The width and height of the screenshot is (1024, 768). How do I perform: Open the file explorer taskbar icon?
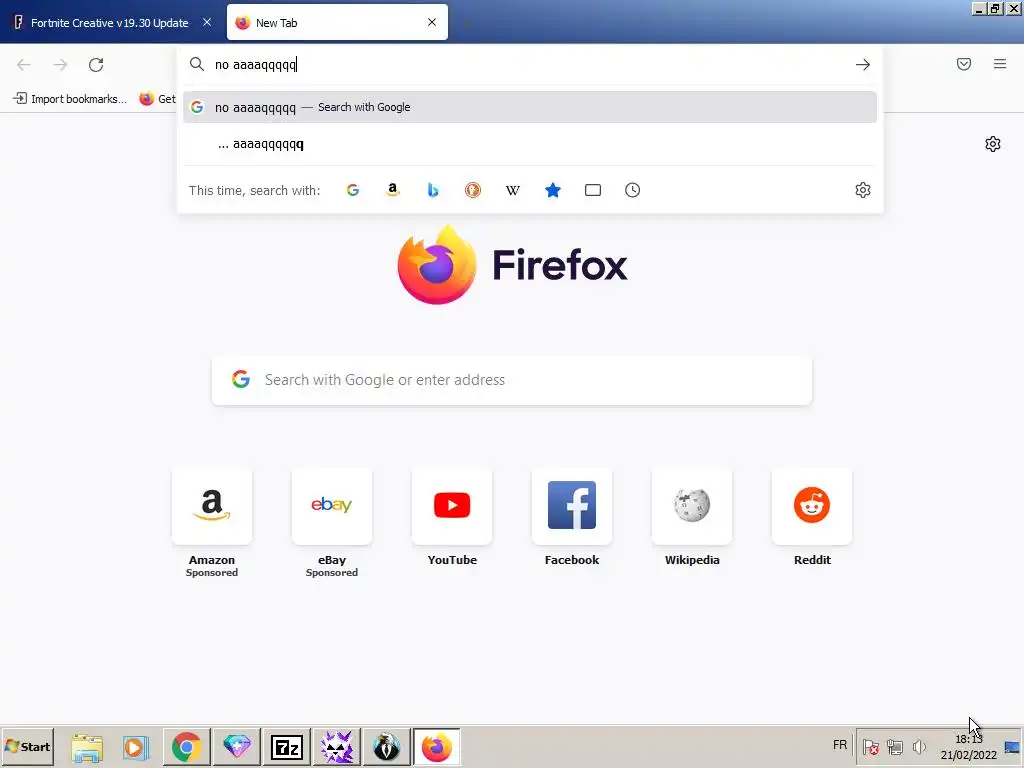click(87, 747)
